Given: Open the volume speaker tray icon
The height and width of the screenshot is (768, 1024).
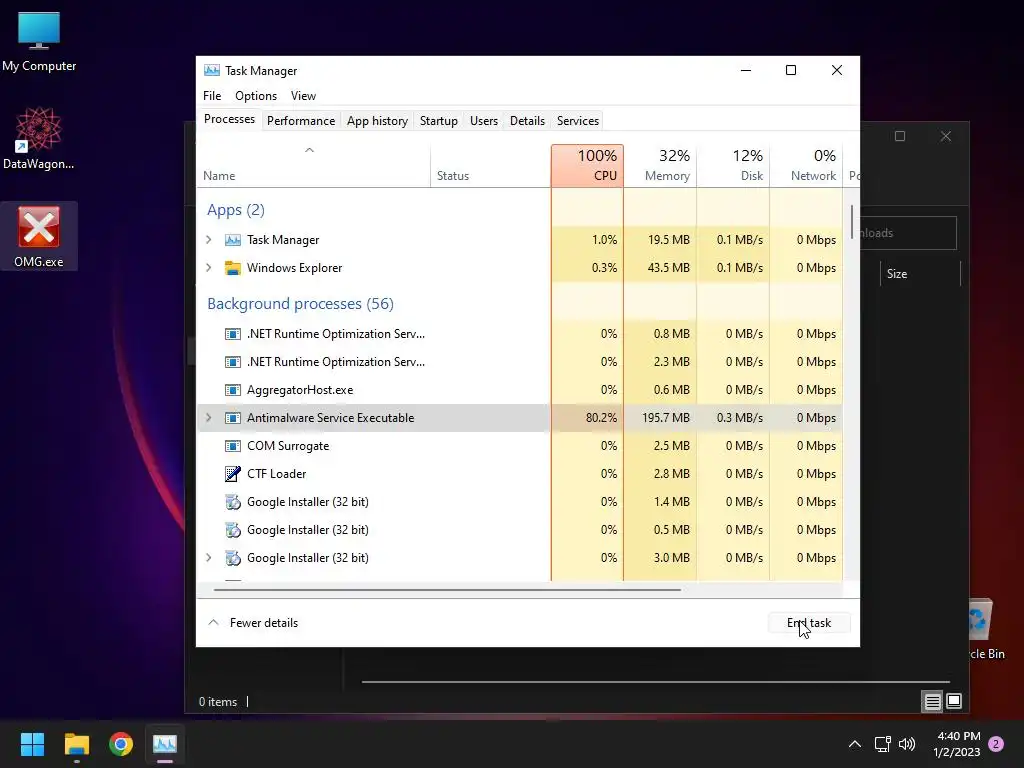Looking at the screenshot, I should tap(907, 744).
